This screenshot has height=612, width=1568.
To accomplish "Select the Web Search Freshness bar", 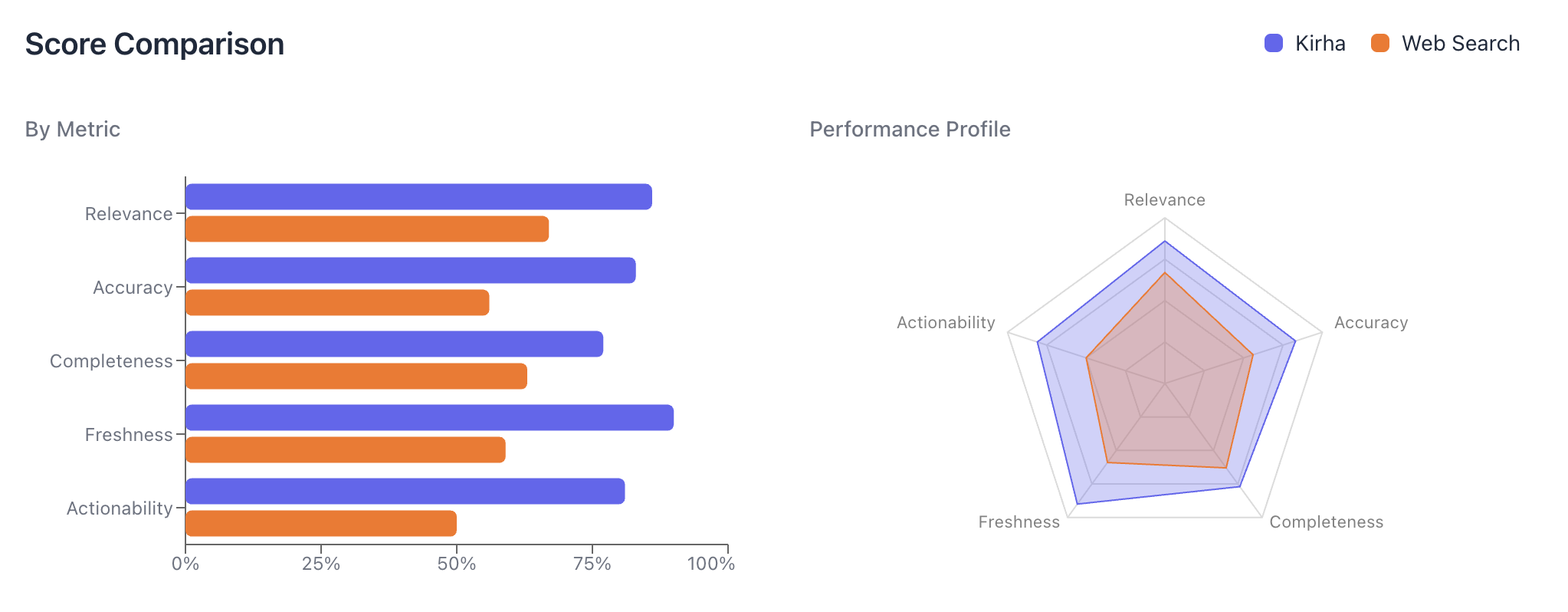I will 346,450.
